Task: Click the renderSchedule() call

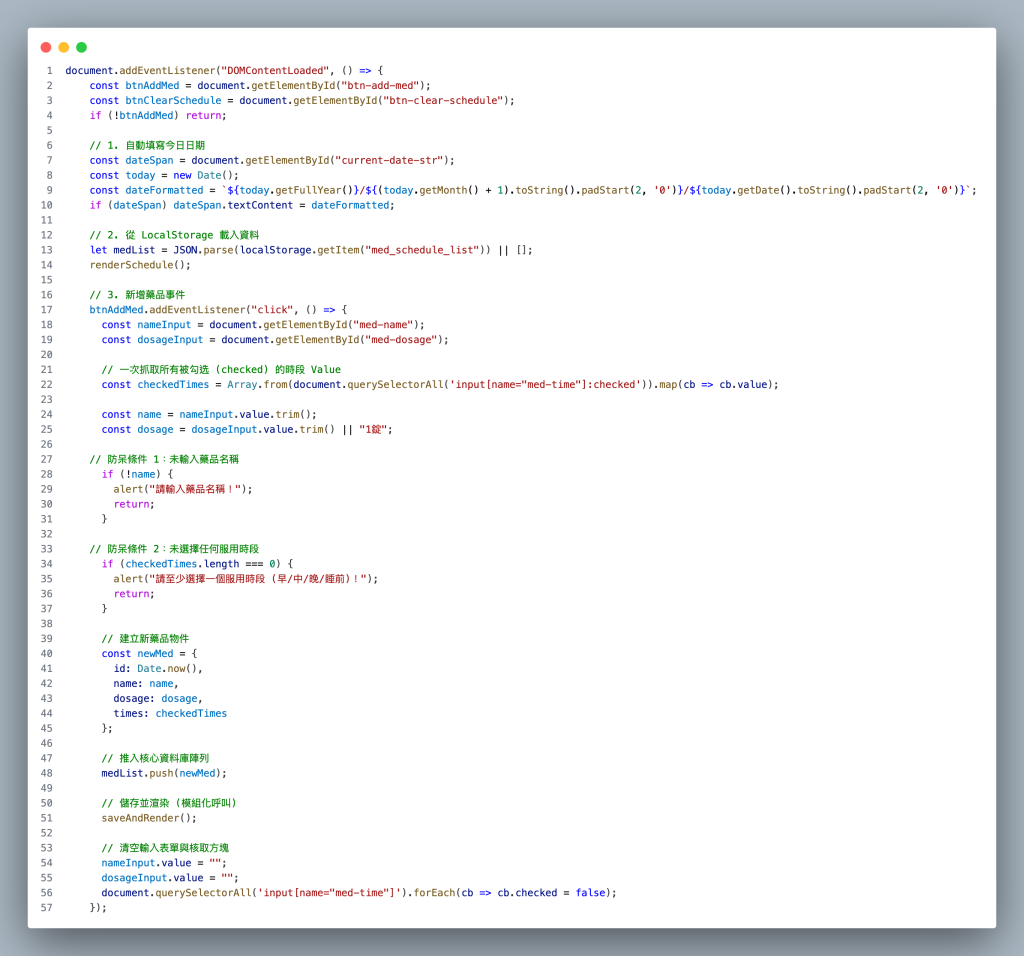Action: (140, 265)
